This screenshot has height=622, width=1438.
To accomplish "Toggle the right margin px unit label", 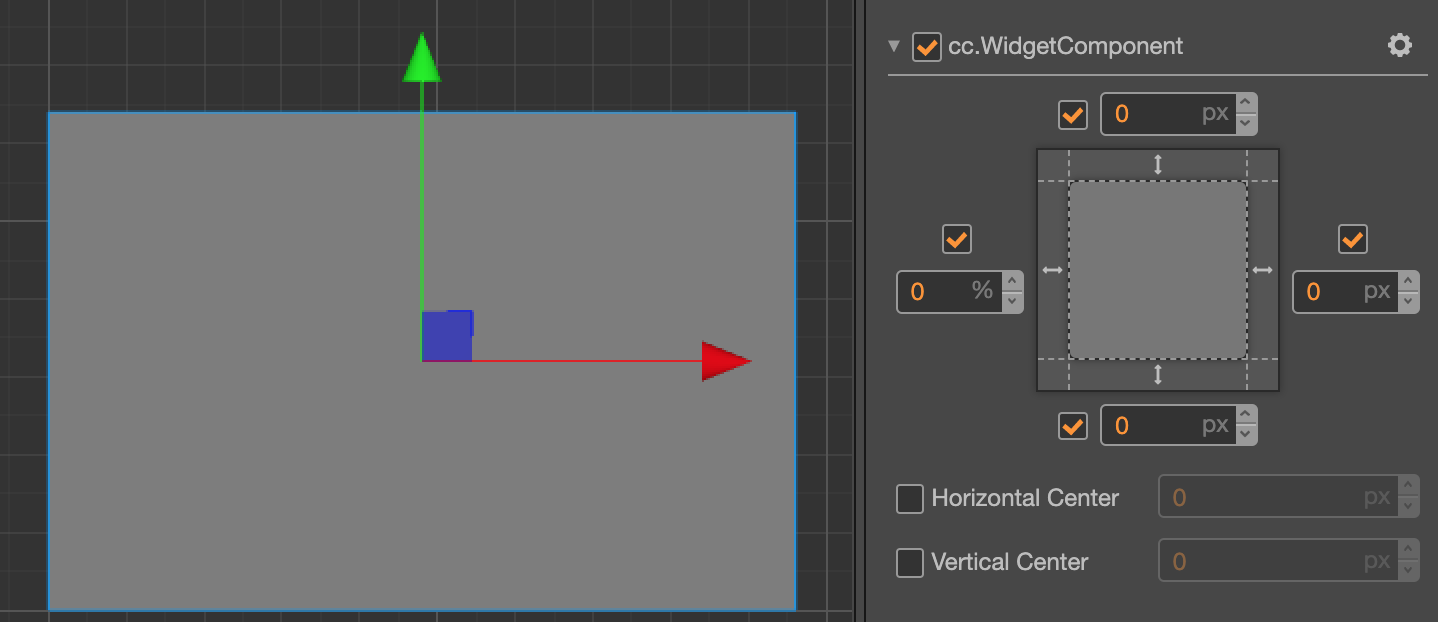I will (1377, 292).
